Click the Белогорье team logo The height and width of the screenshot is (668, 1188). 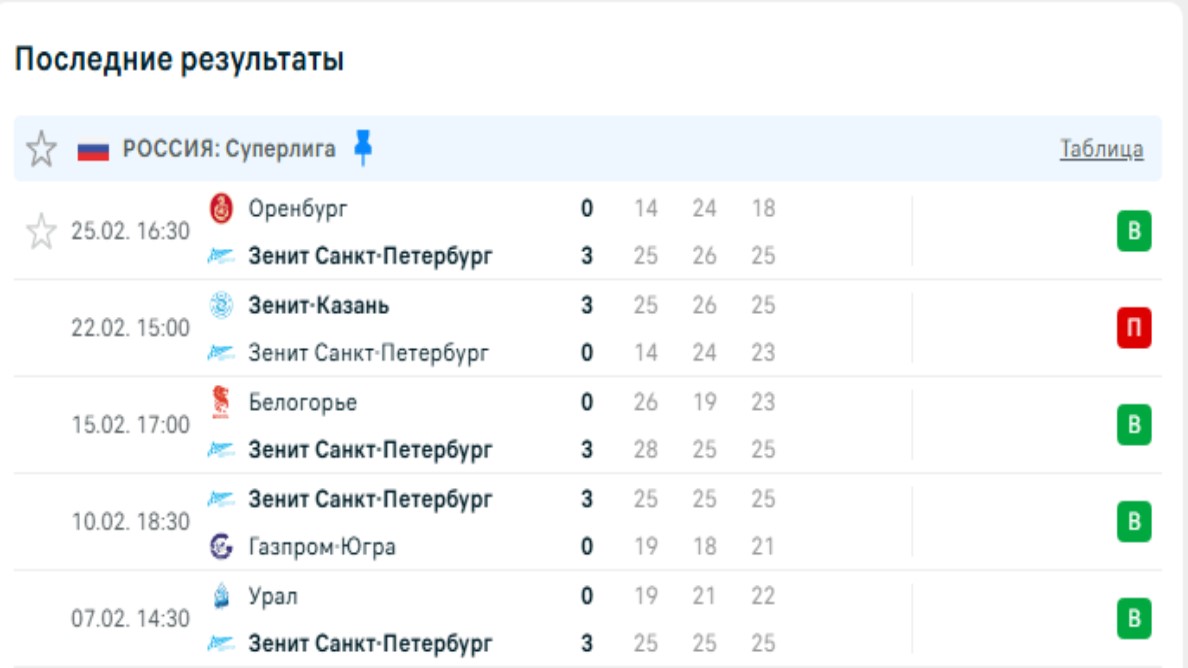[x=221, y=402]
